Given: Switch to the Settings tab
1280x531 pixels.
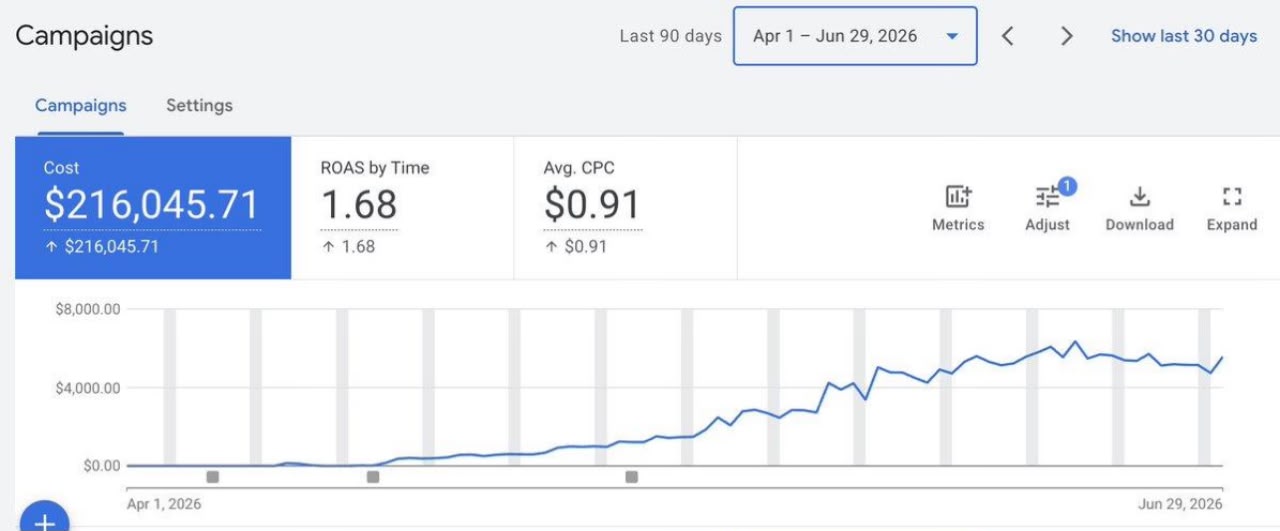Looking at the screenshot, I should (199, 105).
